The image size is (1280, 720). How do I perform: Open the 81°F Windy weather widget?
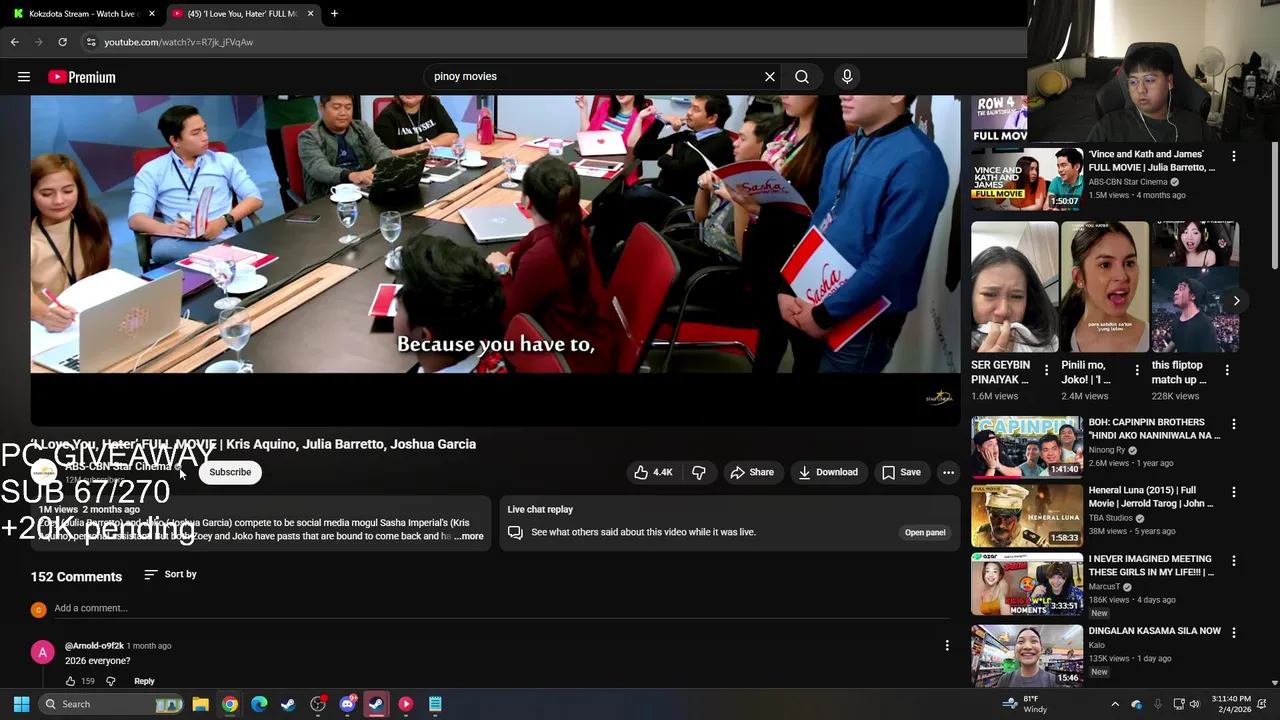coord(1025,704)
